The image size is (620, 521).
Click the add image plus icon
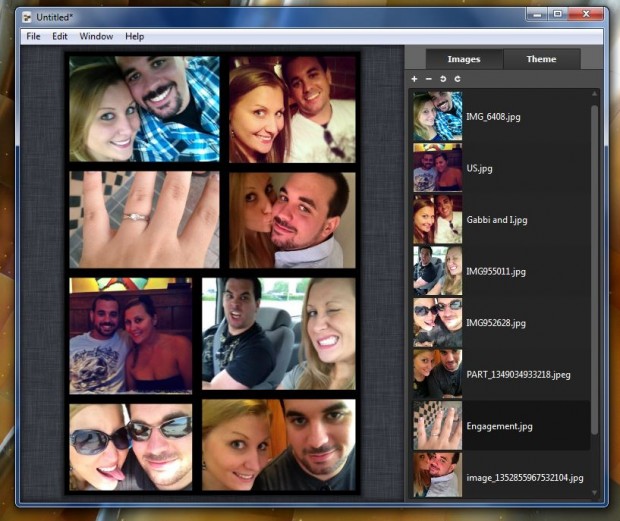click(414, 79)
